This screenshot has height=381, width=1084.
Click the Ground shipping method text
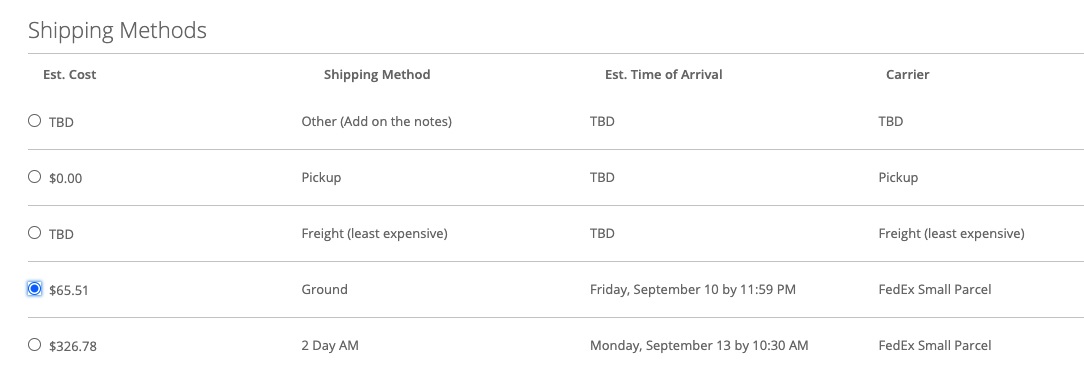[x=324, y=290]
